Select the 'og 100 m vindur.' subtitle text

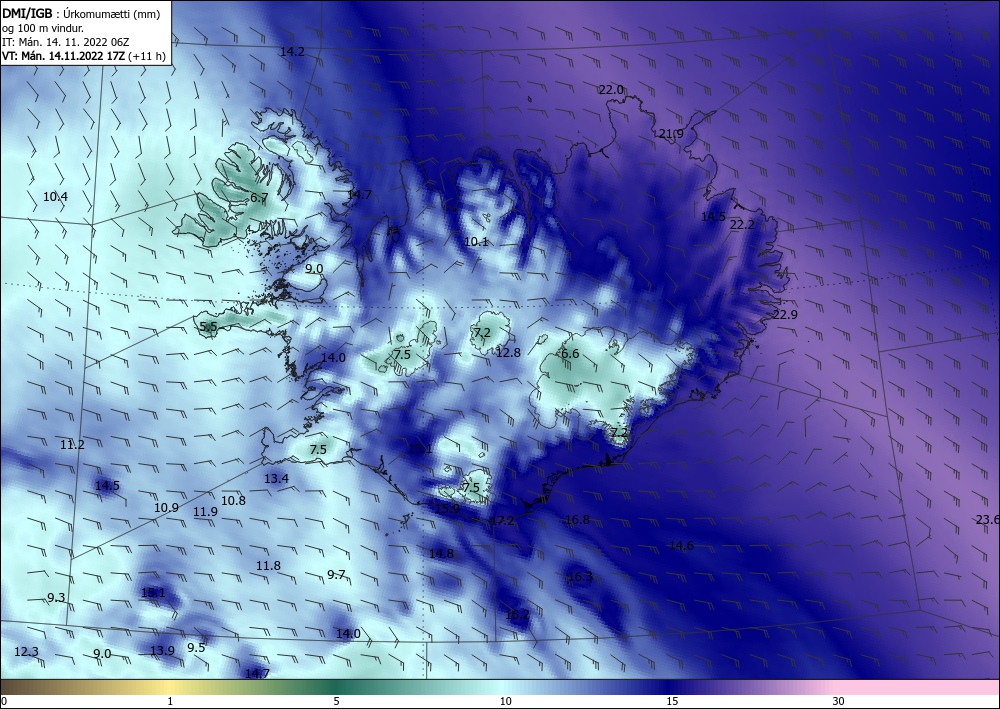coord(43,28)
